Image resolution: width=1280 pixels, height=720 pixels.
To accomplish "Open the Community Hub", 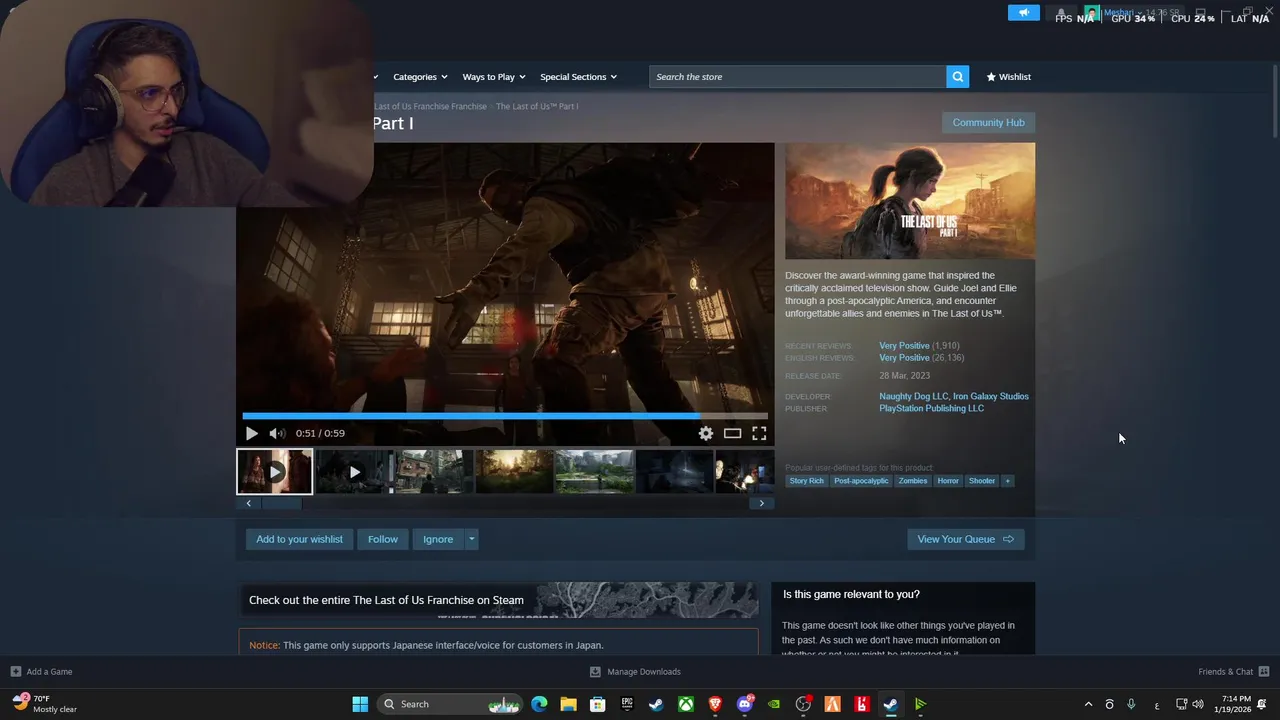I will click(x=988, y=122).
